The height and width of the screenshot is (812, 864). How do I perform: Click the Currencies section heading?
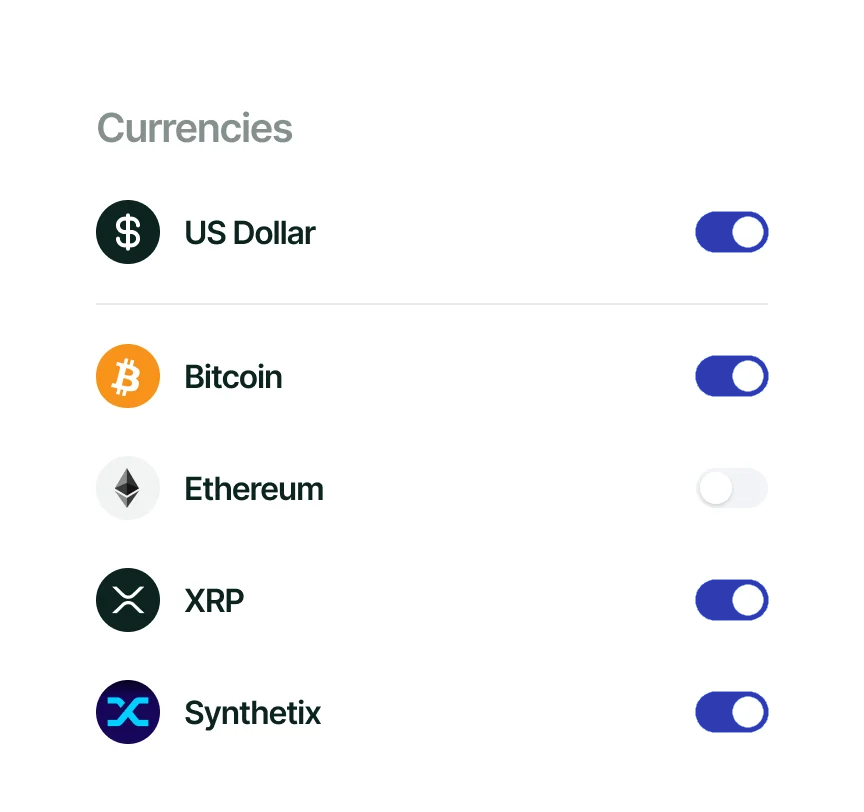point(194,128)
